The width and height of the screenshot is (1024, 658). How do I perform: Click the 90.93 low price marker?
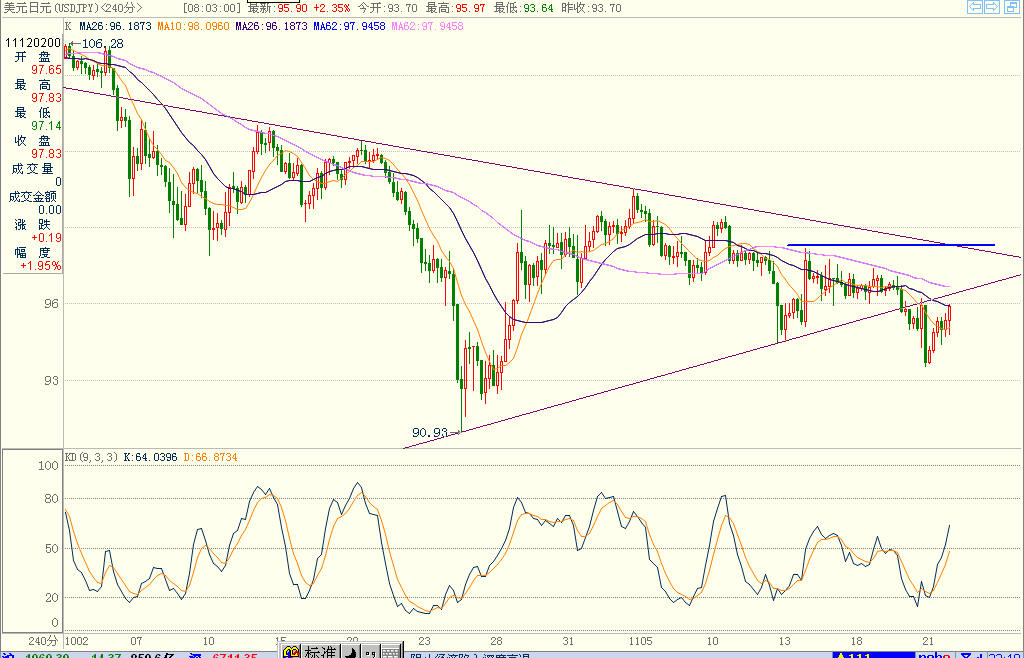[436, 432]
